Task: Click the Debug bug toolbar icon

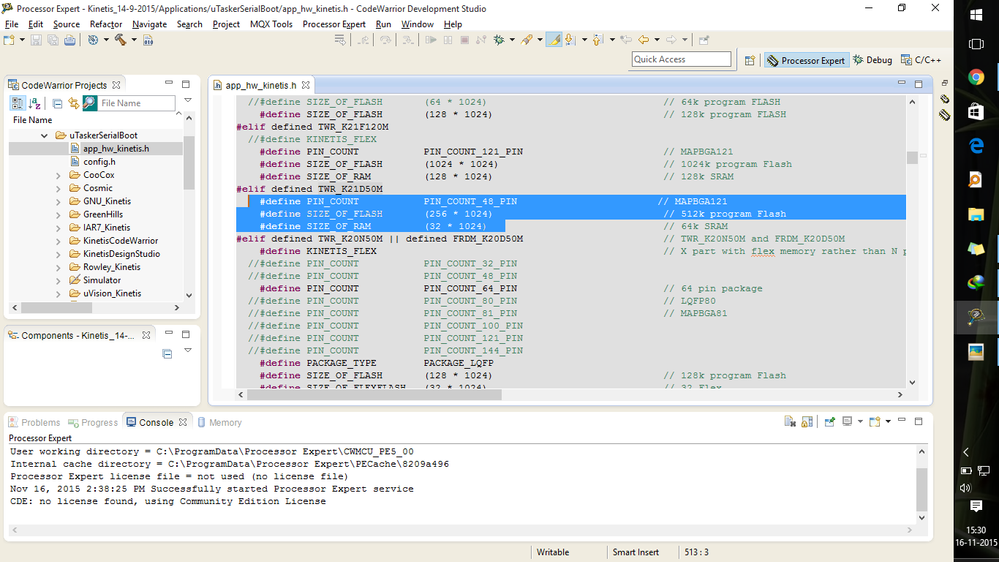Action: pos(499,40)
